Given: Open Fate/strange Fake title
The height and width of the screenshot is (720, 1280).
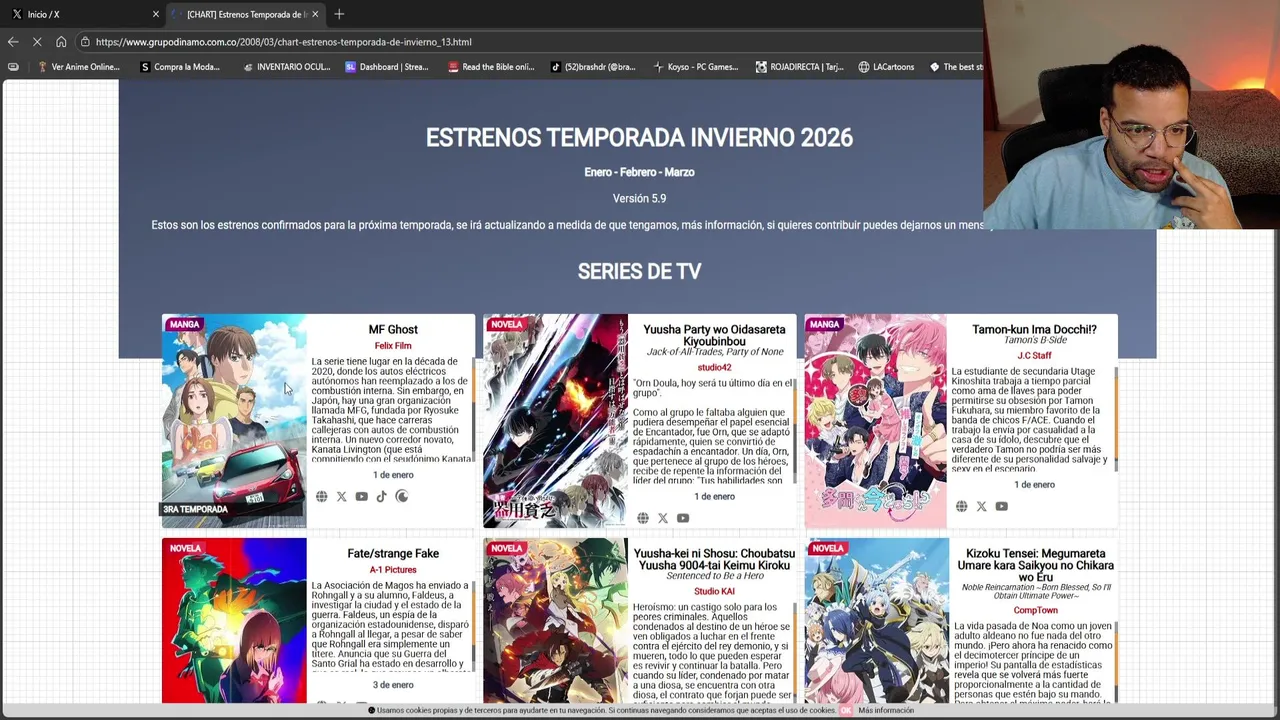Looking at the screenshot, I should (x=393, y=554).
